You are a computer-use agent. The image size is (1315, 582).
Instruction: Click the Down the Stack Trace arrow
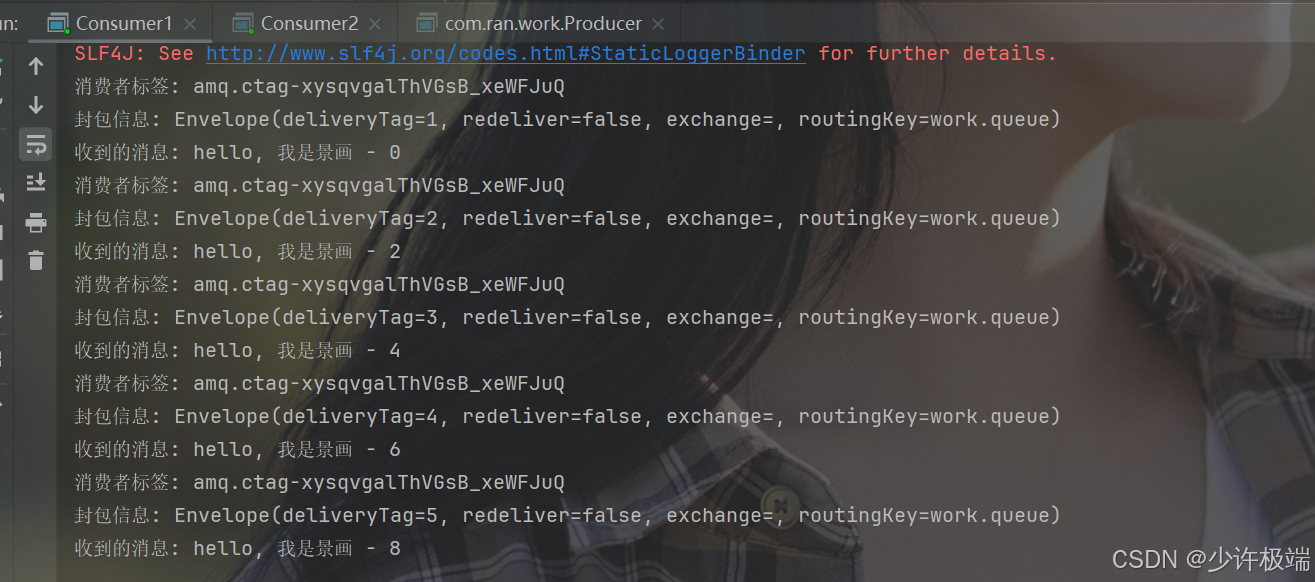click(36, 105)
